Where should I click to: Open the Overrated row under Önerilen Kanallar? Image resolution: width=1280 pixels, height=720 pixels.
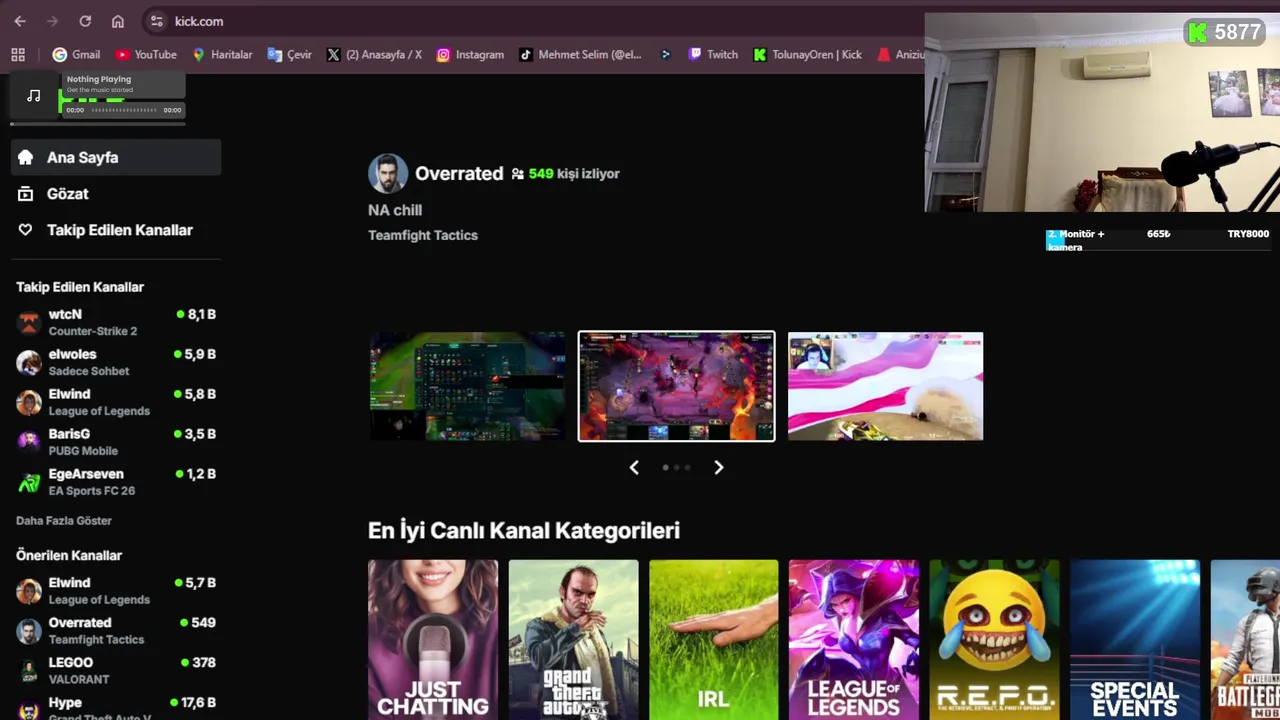click(x=116, y=630)
